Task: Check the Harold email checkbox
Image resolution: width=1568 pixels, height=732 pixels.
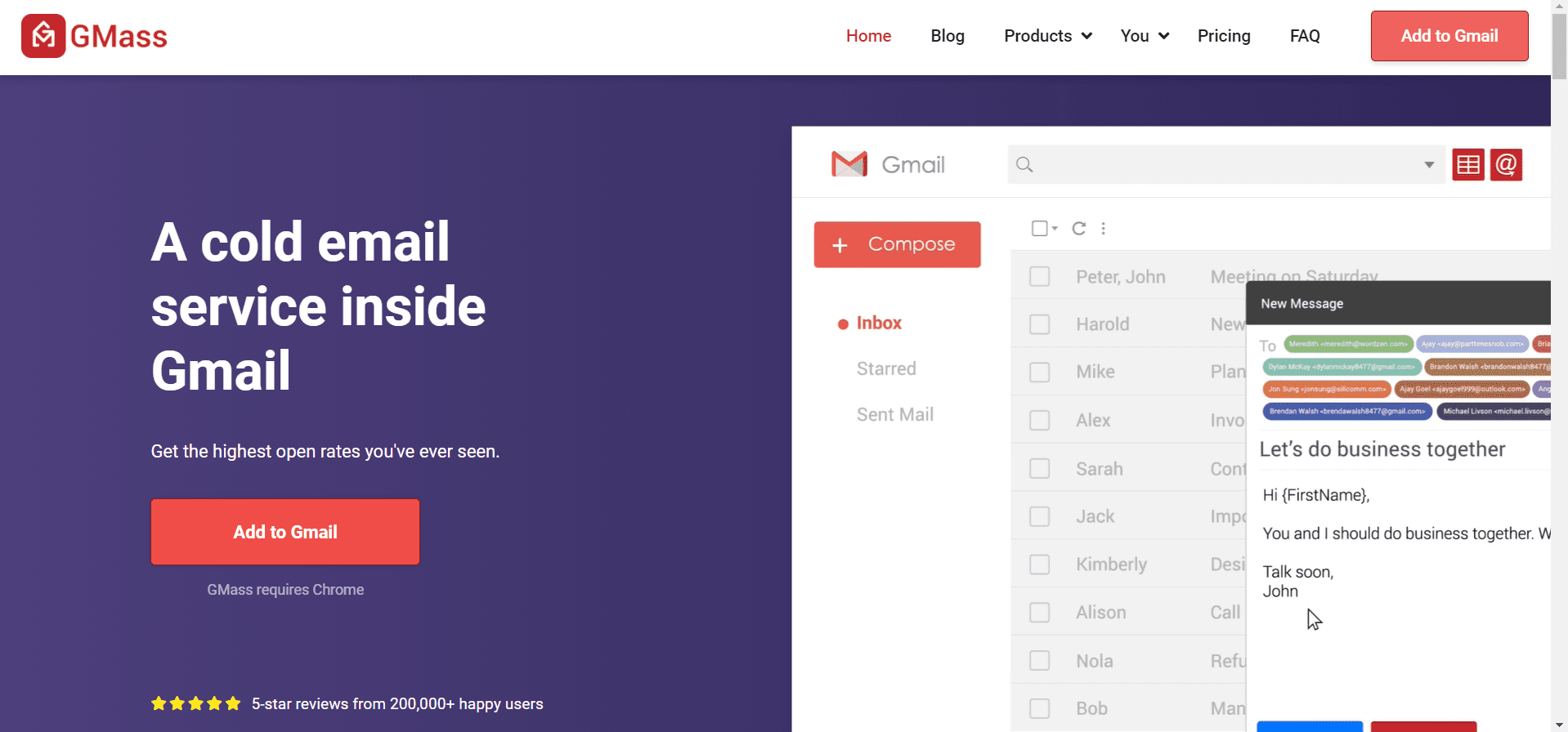Action: coord(1040,324)
